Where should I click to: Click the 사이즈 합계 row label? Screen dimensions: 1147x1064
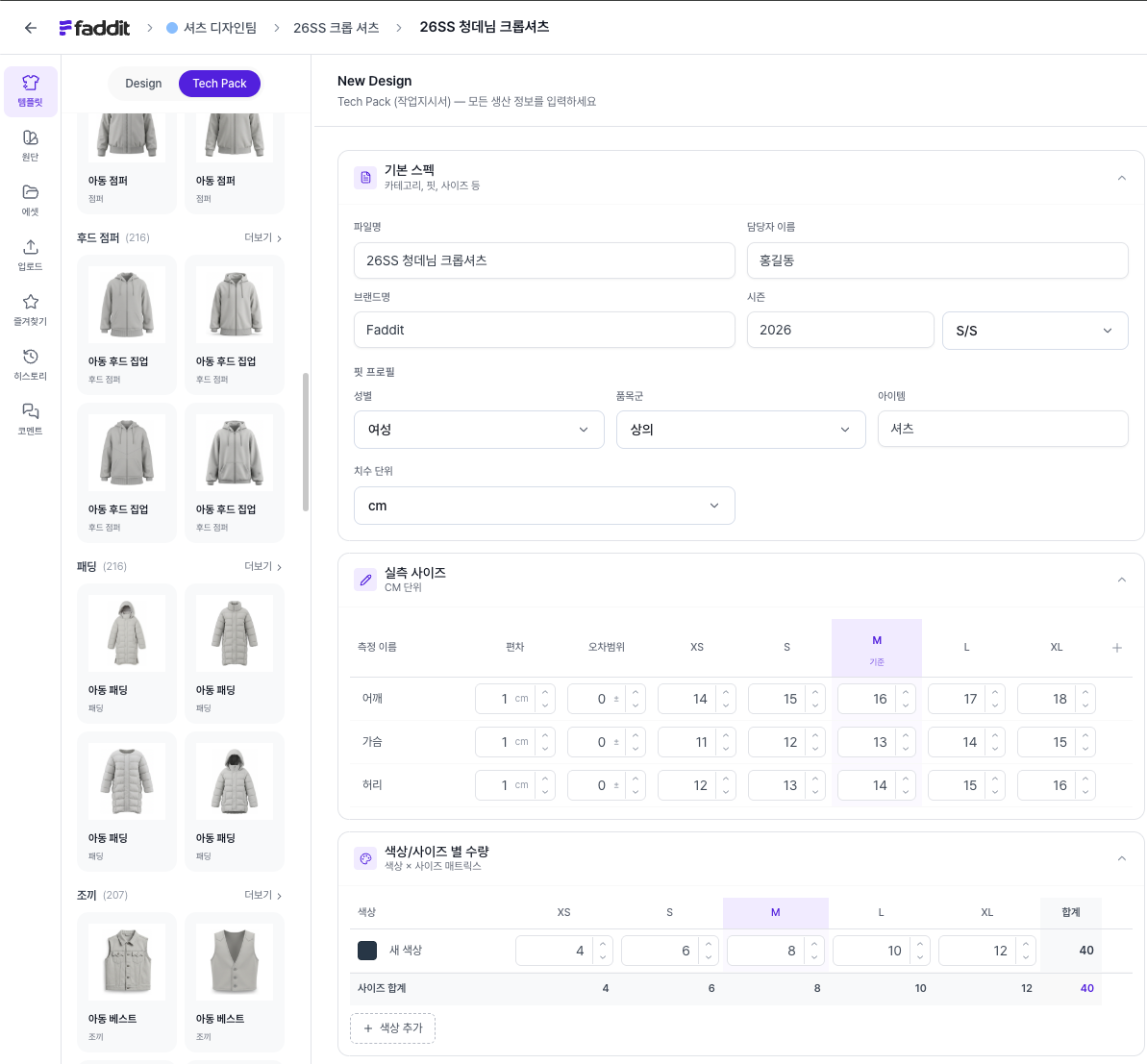(382, 988)
